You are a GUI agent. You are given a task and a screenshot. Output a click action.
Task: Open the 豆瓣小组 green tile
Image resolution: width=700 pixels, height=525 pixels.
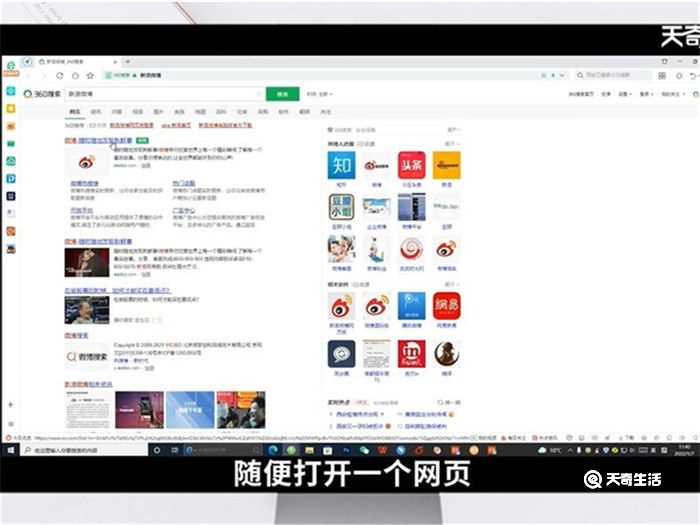[342, 207]
